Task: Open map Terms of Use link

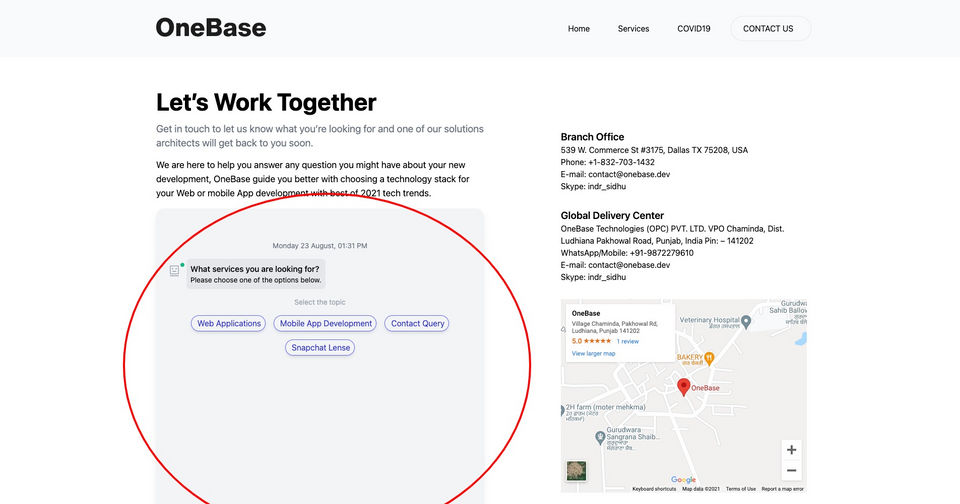Action: [741, 489]
